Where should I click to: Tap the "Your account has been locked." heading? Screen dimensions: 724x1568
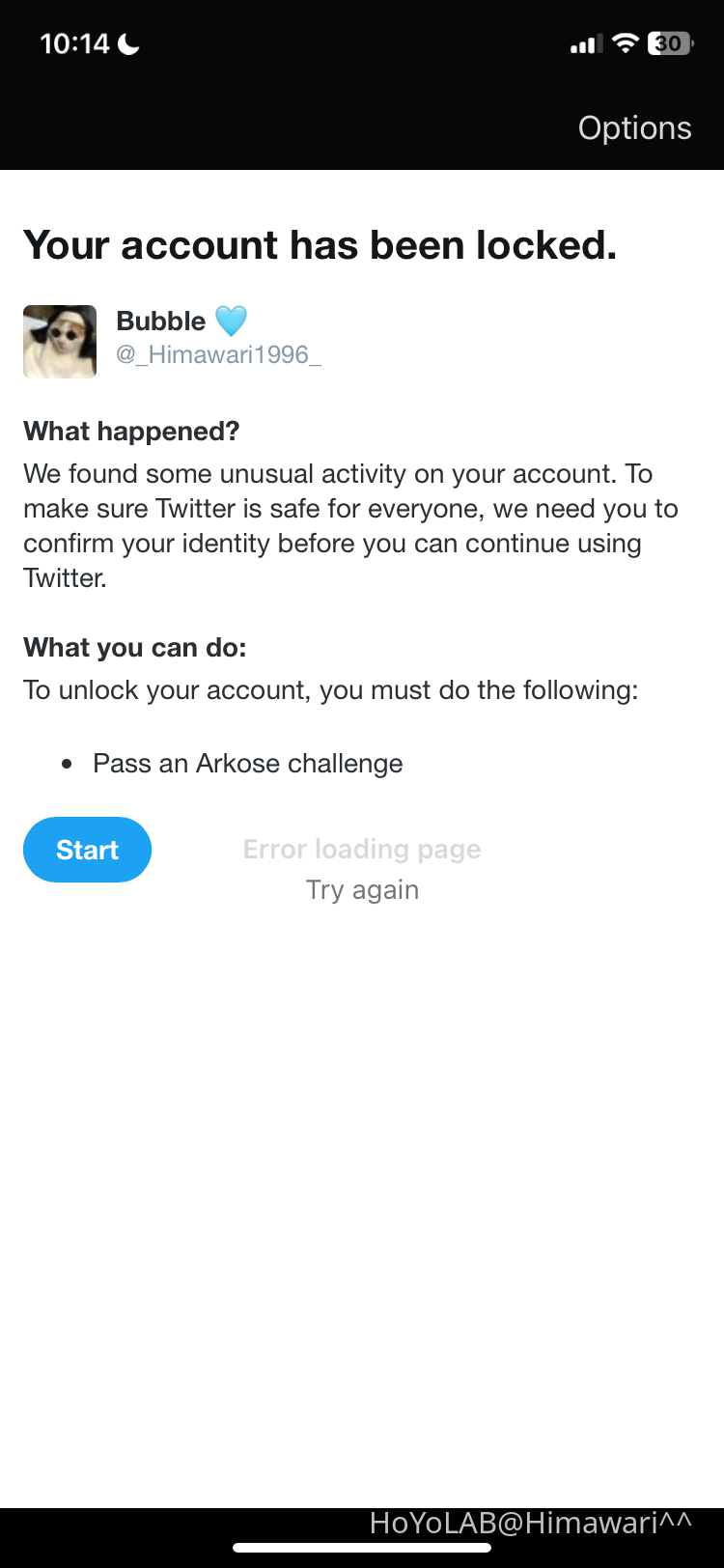coord(320,245)
